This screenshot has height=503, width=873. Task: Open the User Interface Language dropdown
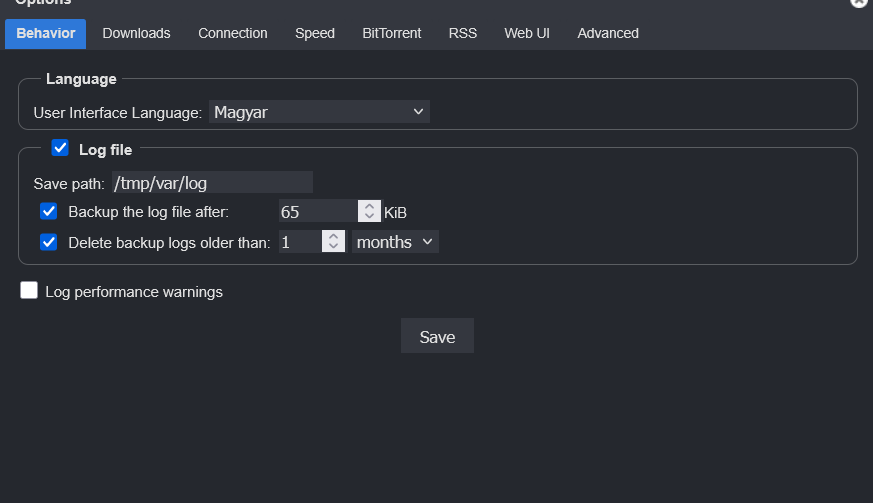coord(319,112)
